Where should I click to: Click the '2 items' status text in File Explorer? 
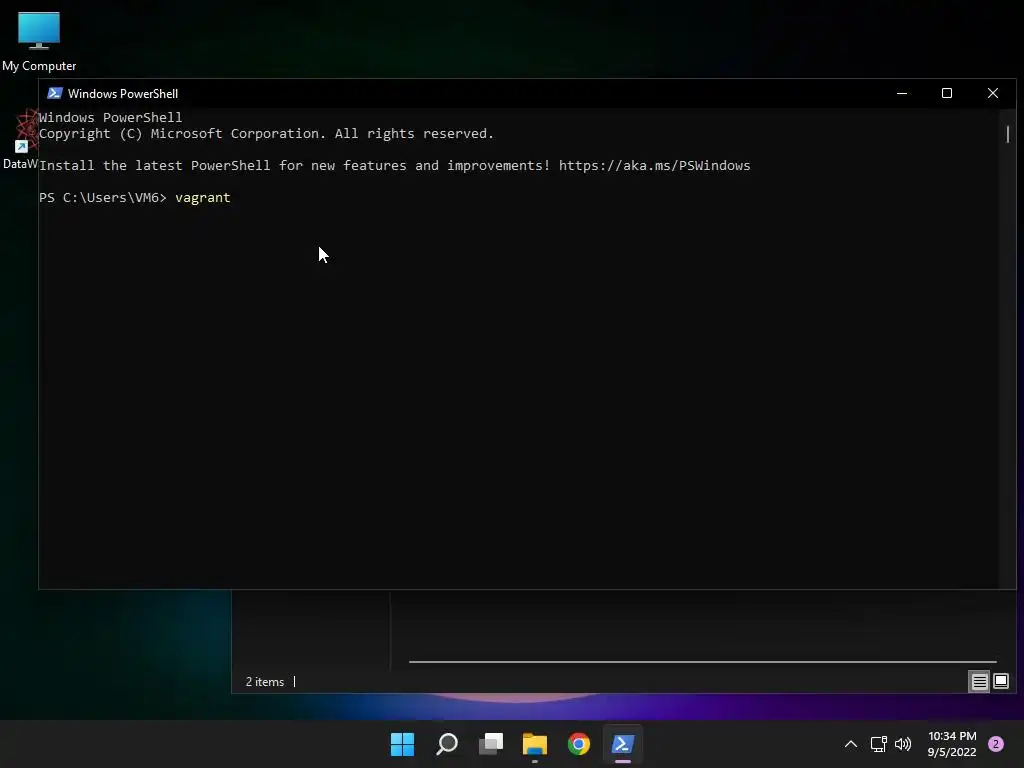pyautogui.click(x=264, y=682)
